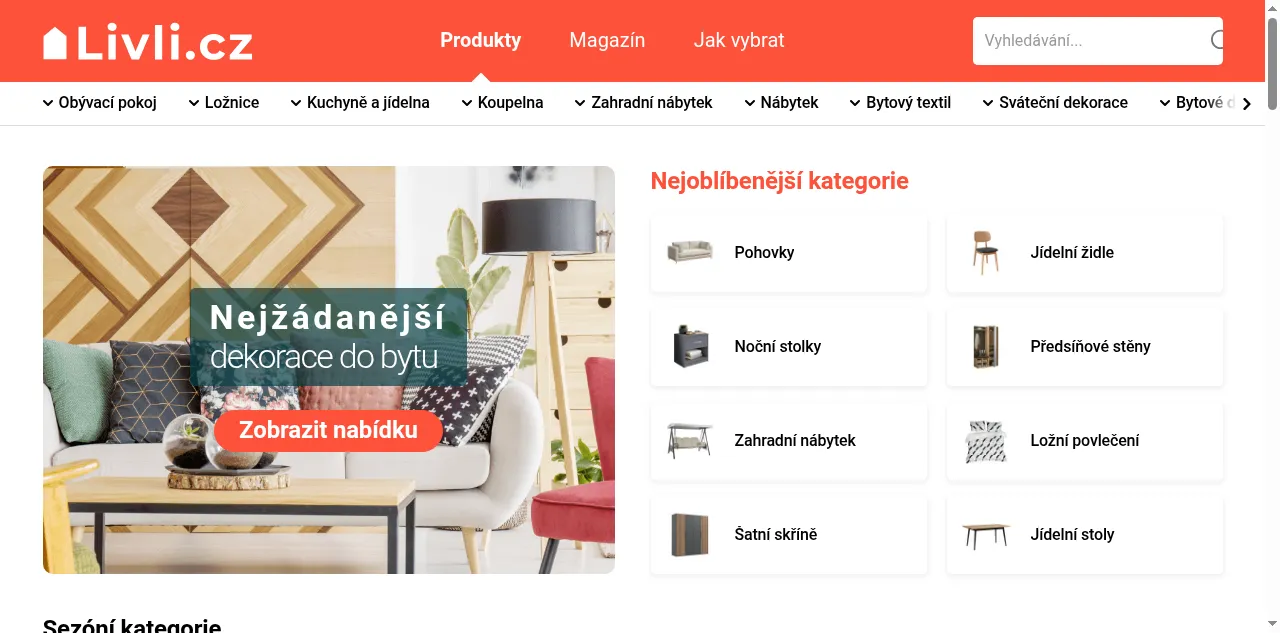The width and height of the screenshot is (1280, 633).
Task: Click the Šatní skříně closet icon
Action: click(690, 534)
